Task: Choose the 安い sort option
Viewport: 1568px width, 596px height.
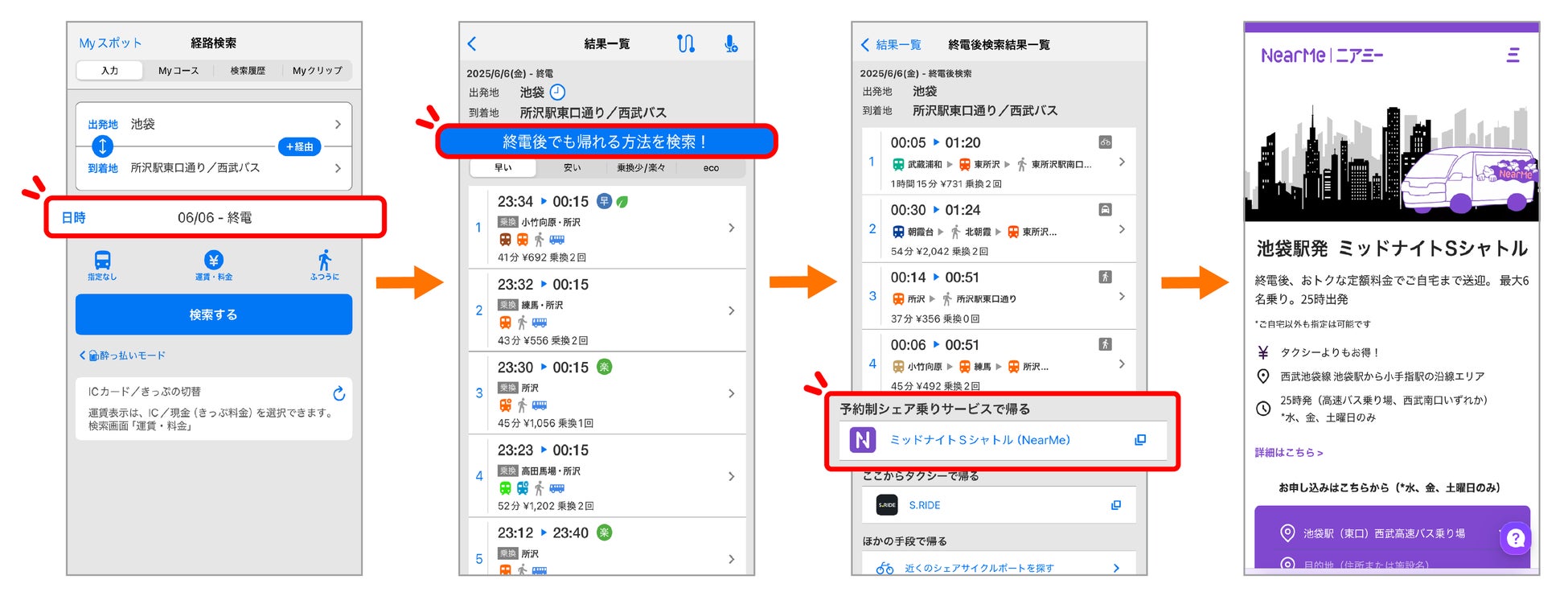Action: coord(573,168)
